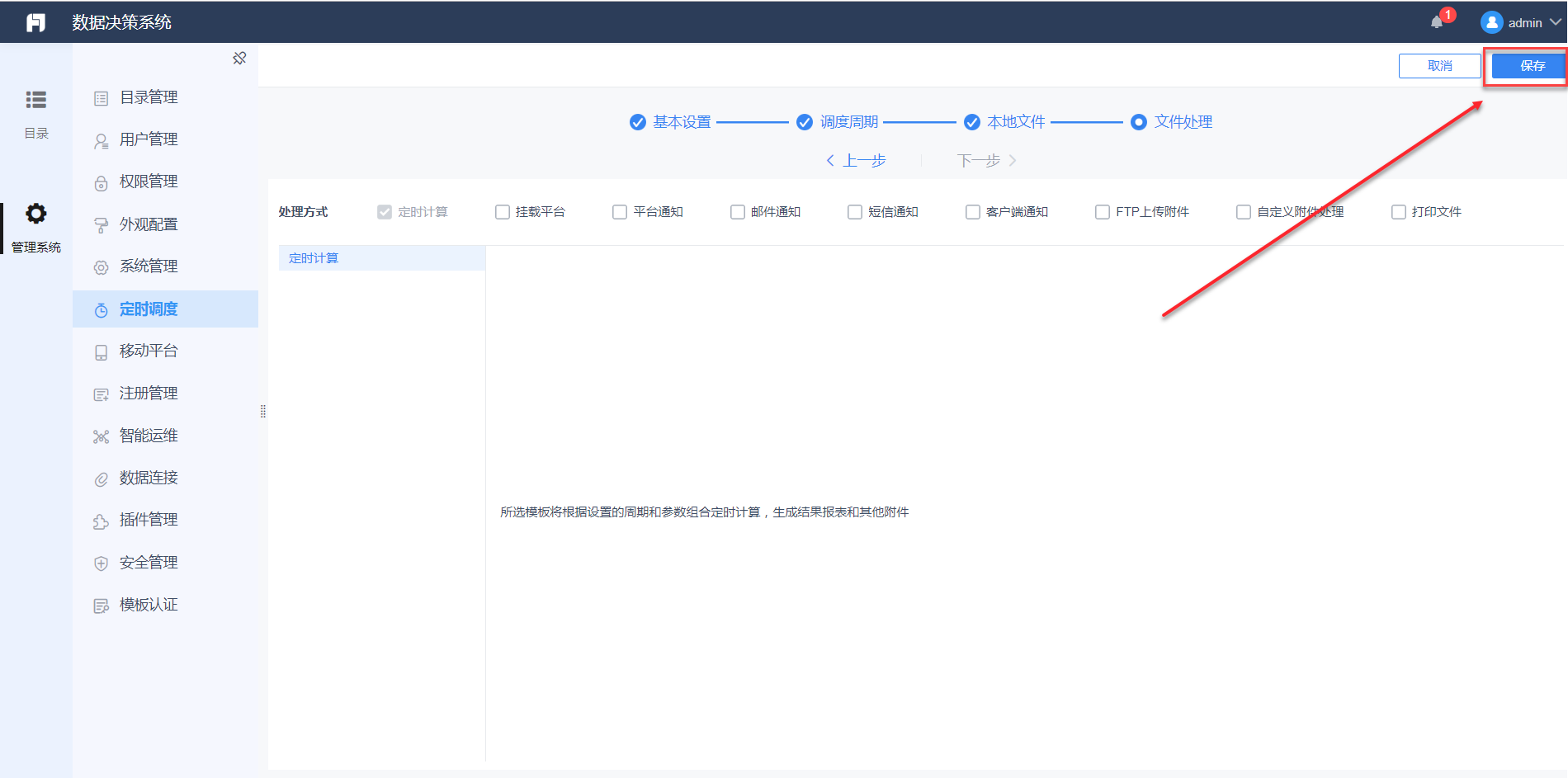Click the 下一步 button
Screen dimensions: 1568x778
point(987,160)
